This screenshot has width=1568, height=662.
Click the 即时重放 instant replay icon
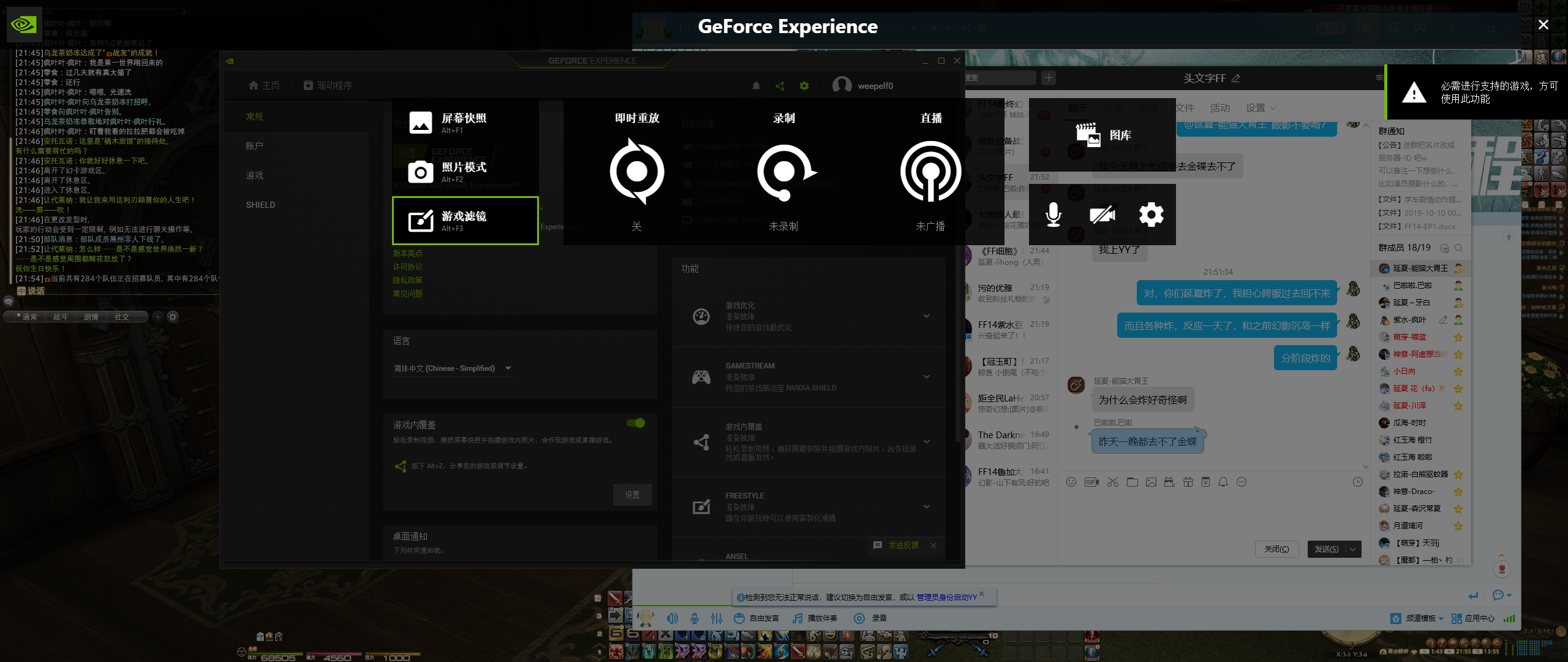click(x=637, y=172)
